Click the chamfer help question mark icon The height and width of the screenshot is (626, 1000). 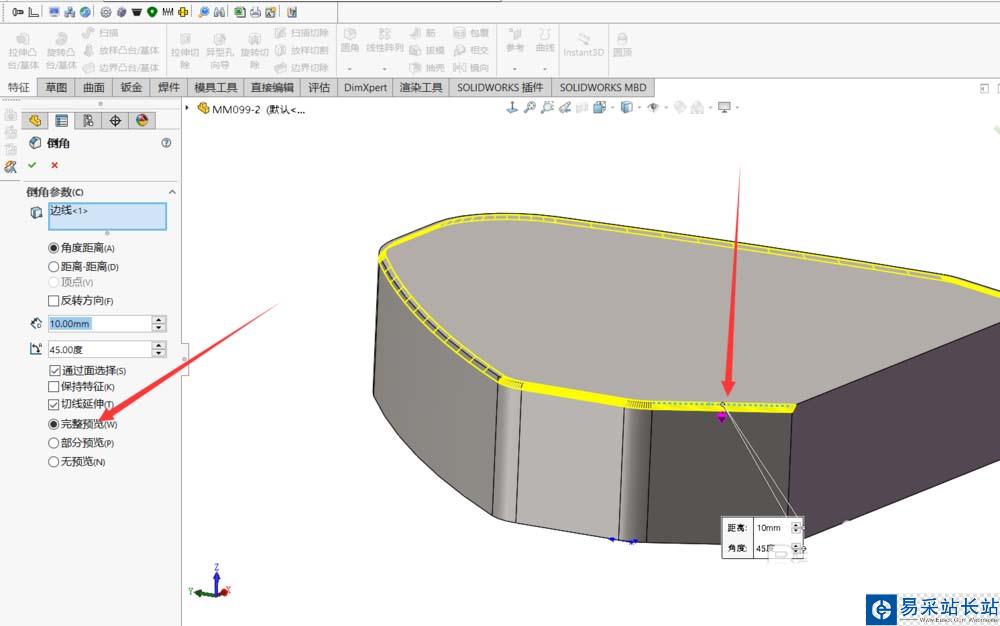(166, 143)
